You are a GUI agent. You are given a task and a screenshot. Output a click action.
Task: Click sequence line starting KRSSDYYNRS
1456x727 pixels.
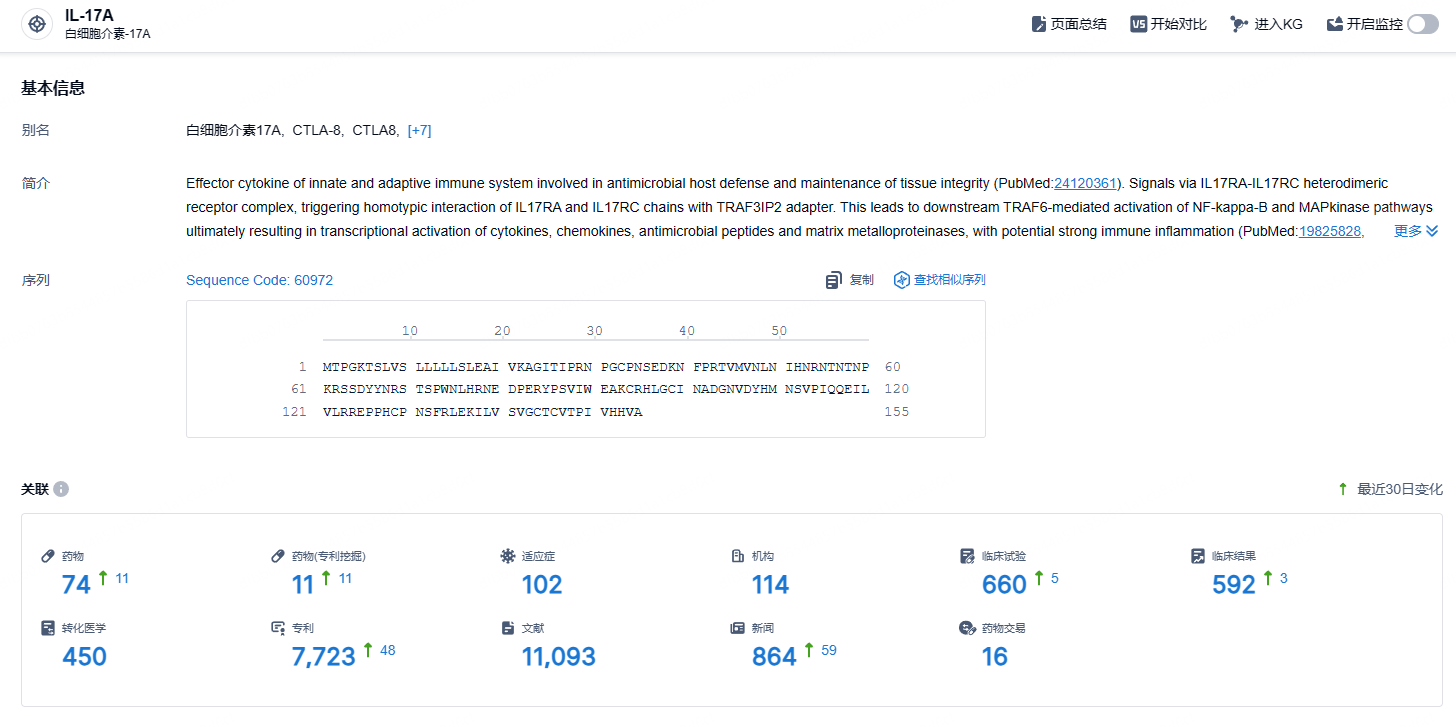click(596, 389)
